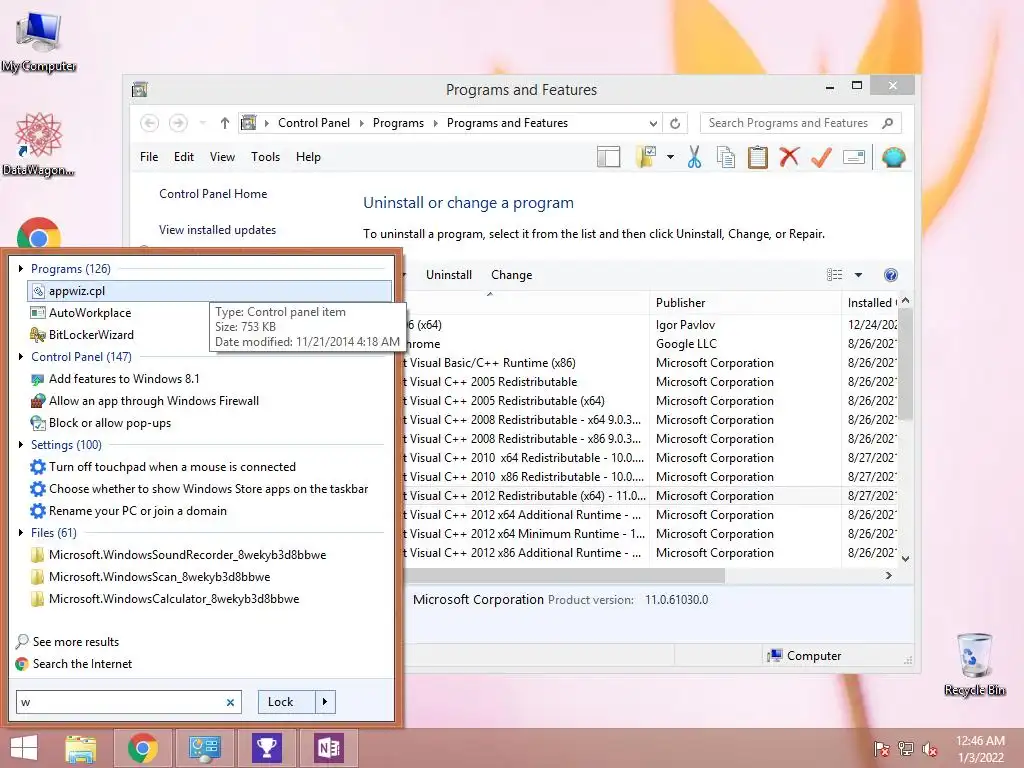Open the Edit menu
Viewport: 1024px width, 768px height.
tap(184, 157)
